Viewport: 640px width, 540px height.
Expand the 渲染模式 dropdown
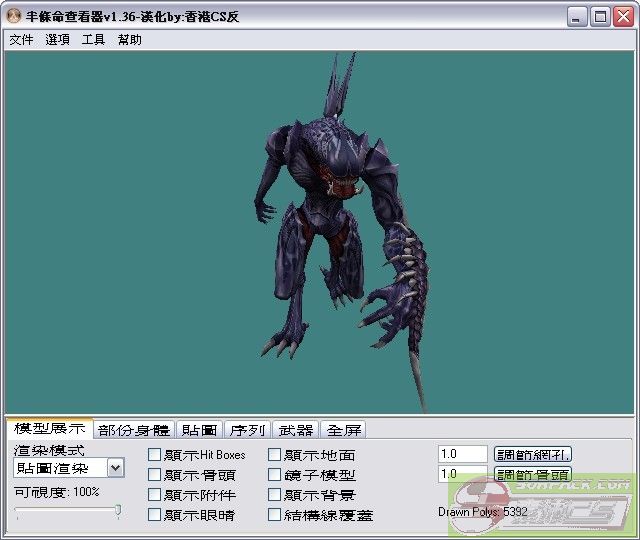tap(115, 468)
